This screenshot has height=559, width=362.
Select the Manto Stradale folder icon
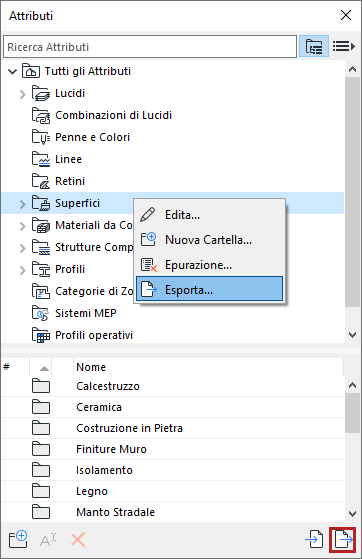(41, 512)
